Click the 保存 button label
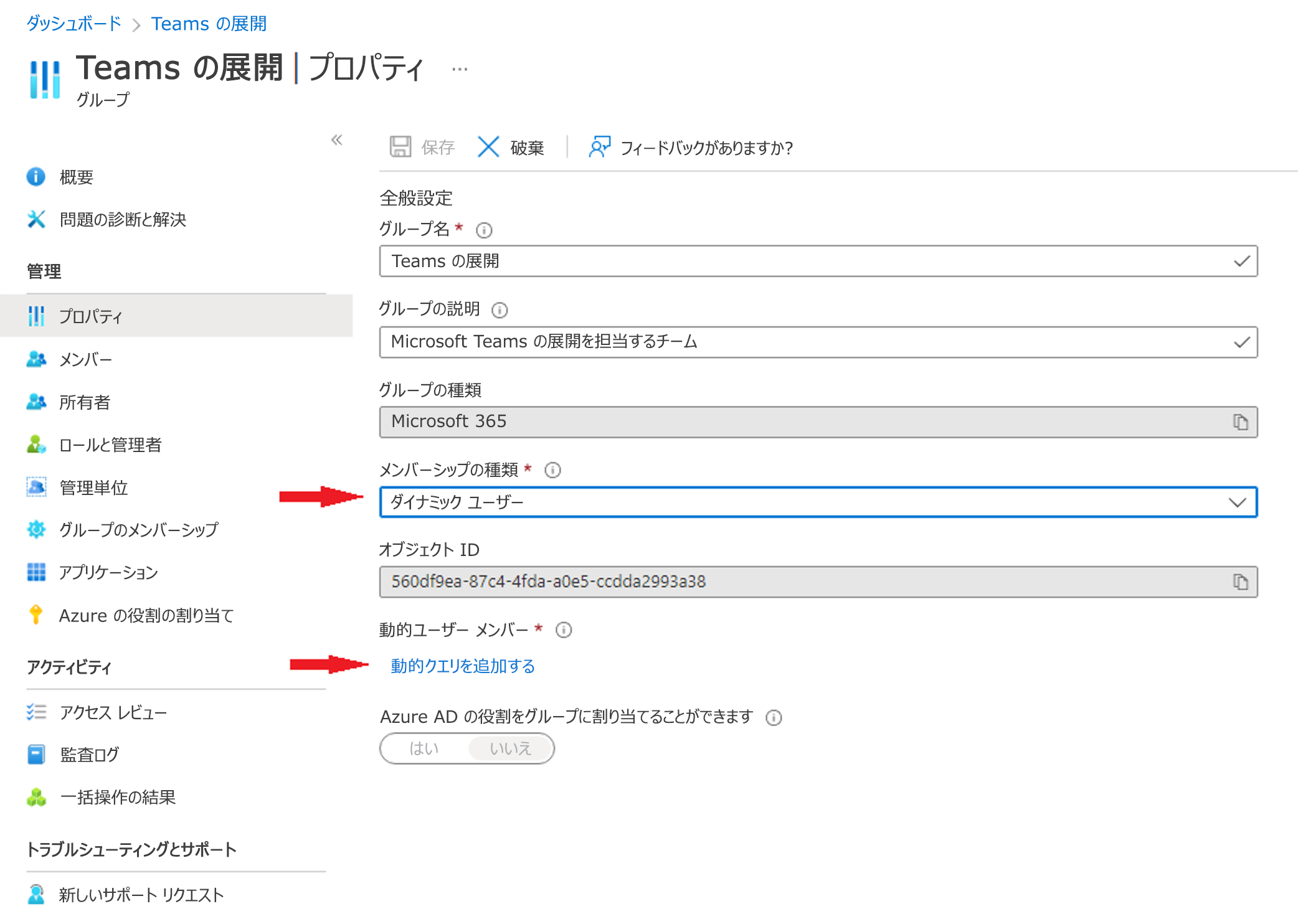This screenshot has height=924, width=1298. (x=438, y=147)
